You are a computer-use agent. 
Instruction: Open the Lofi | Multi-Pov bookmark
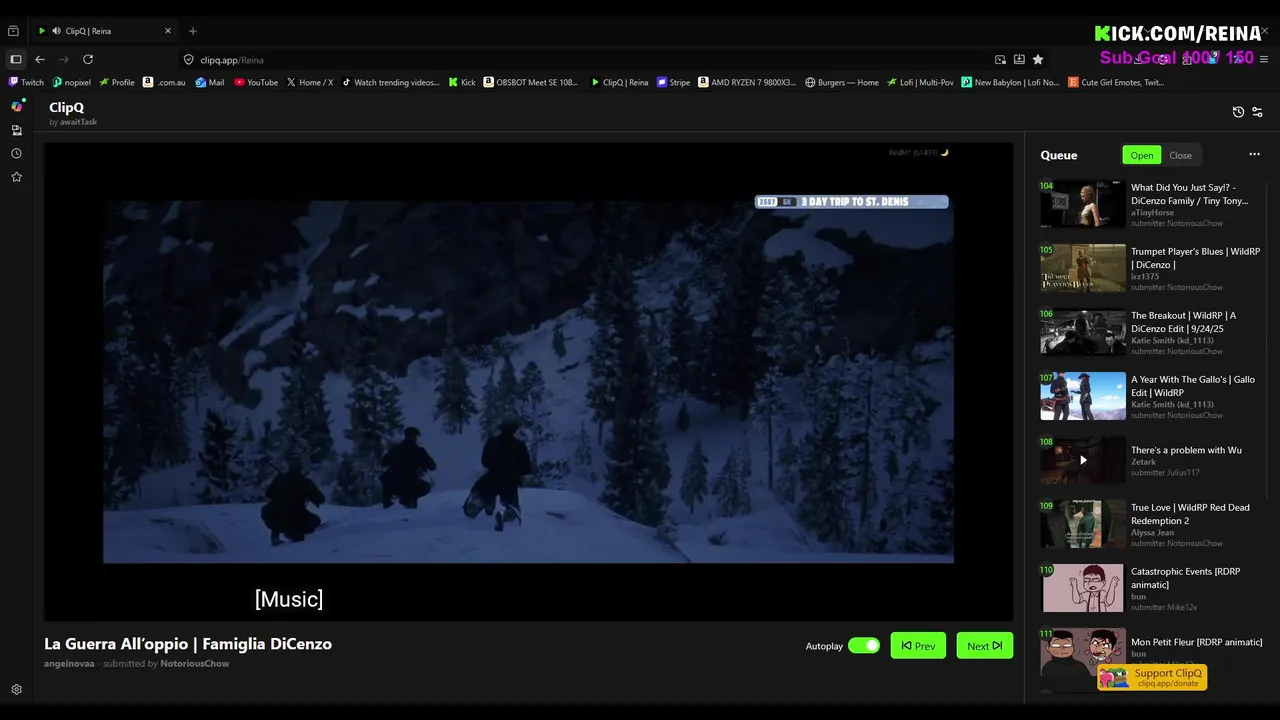point(920,82)
